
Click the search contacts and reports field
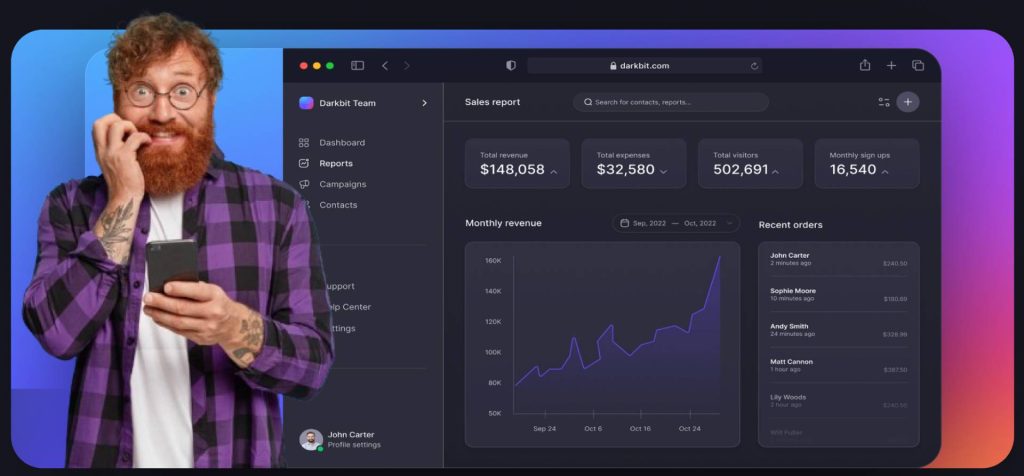click(670, 102)
